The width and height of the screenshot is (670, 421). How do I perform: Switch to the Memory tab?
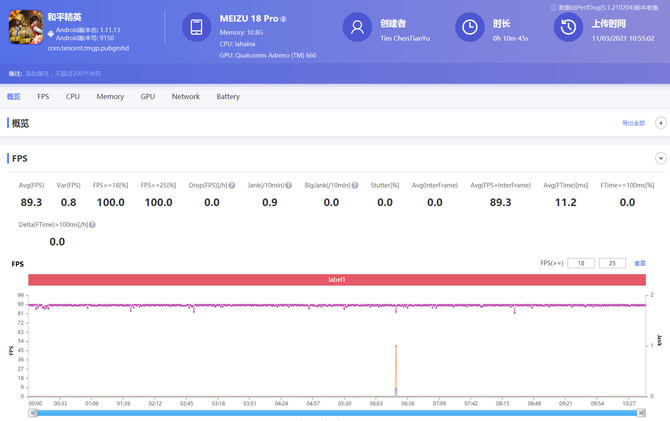pos(110,97)
